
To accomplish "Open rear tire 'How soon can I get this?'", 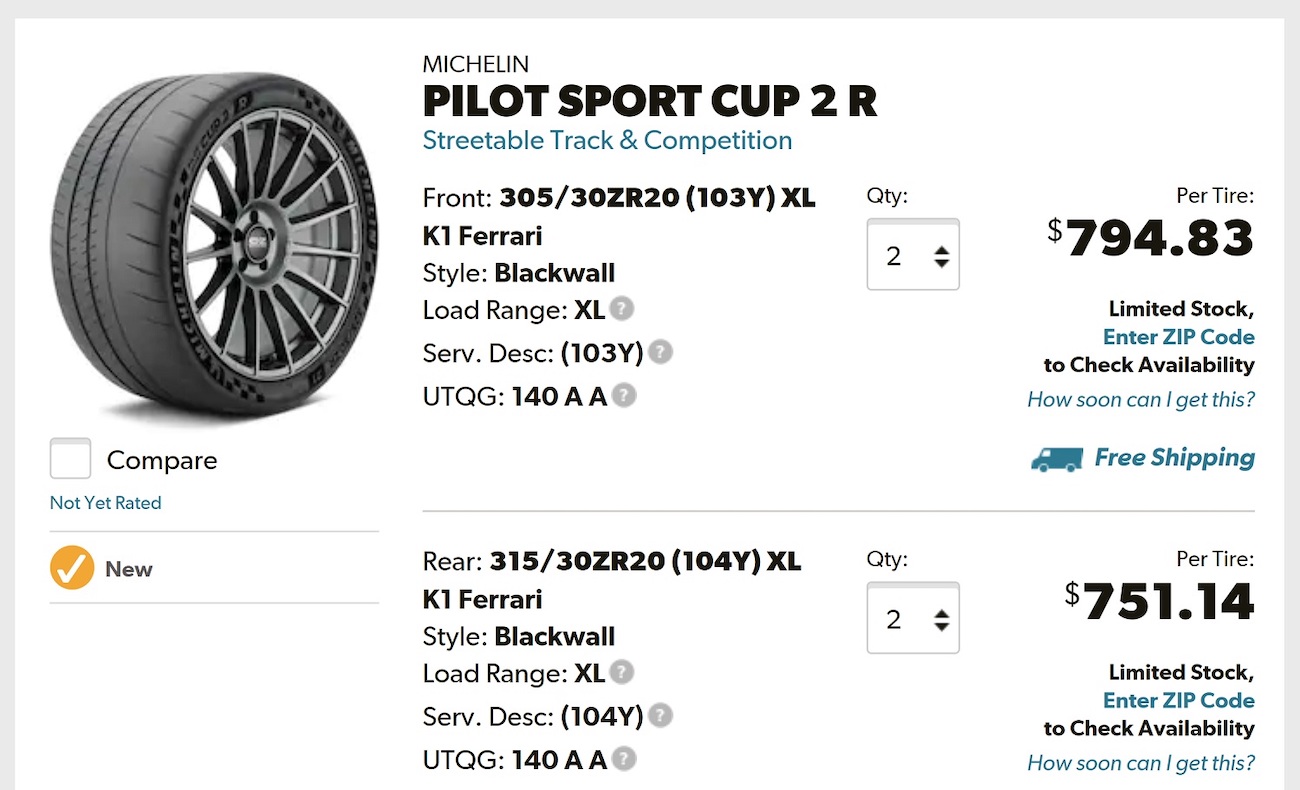I will 1140,763.
